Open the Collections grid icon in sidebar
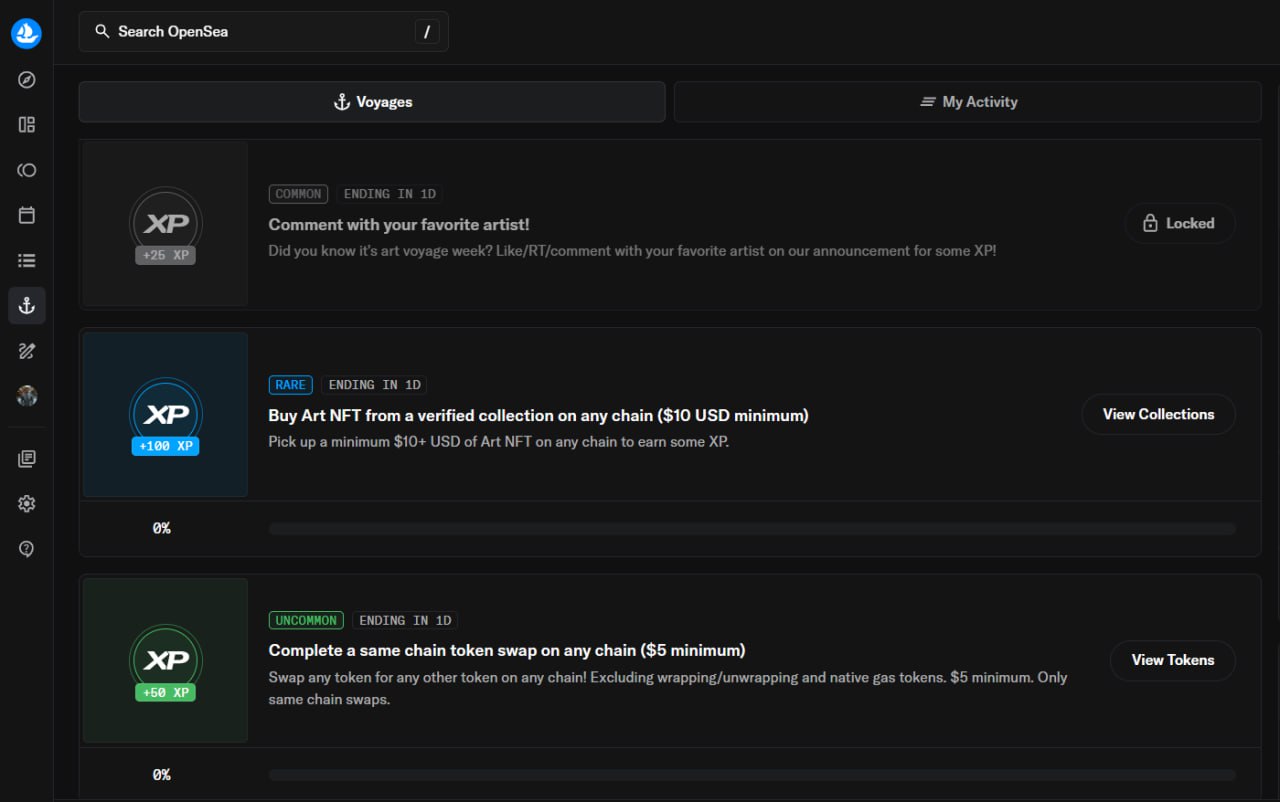 point(27,125)
